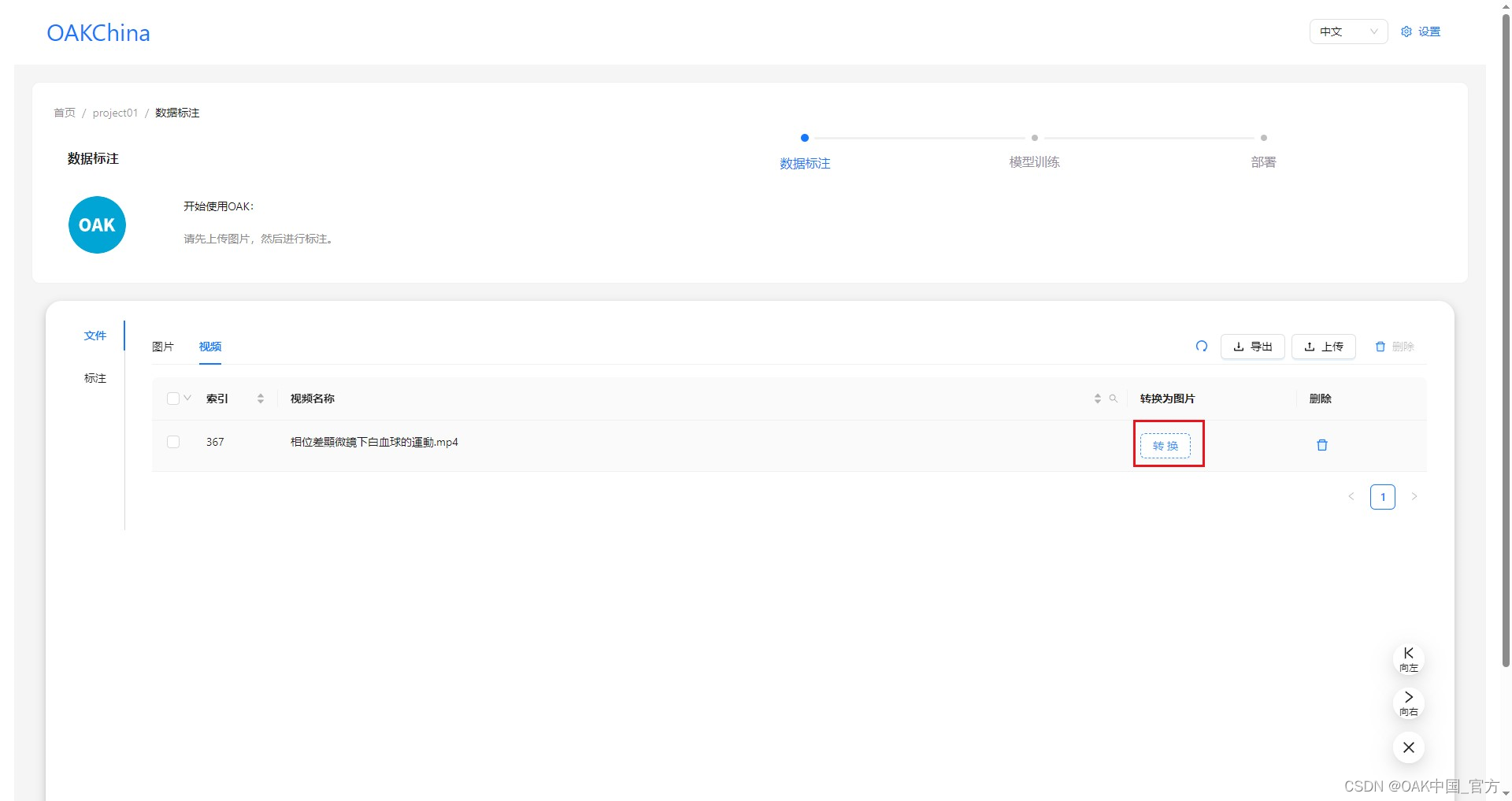Image resolution: width=1512 pixels, height=801 pixels.
Task: Open the 视频 tab
Action: pyautogui.click(x=210, y=347)
